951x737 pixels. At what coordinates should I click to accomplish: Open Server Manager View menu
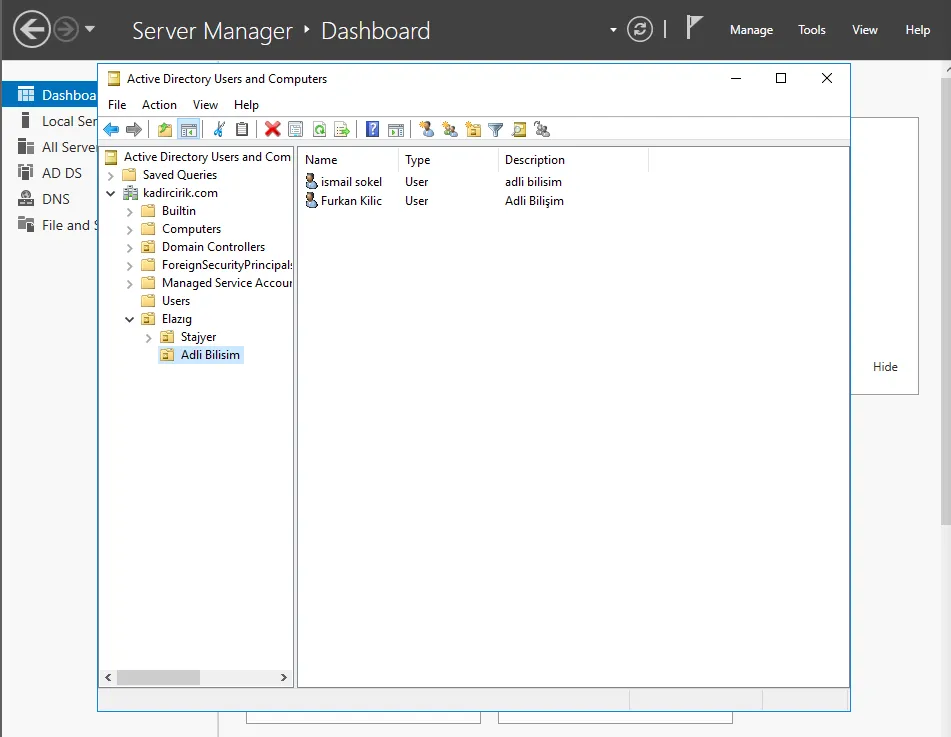point(865,30)
